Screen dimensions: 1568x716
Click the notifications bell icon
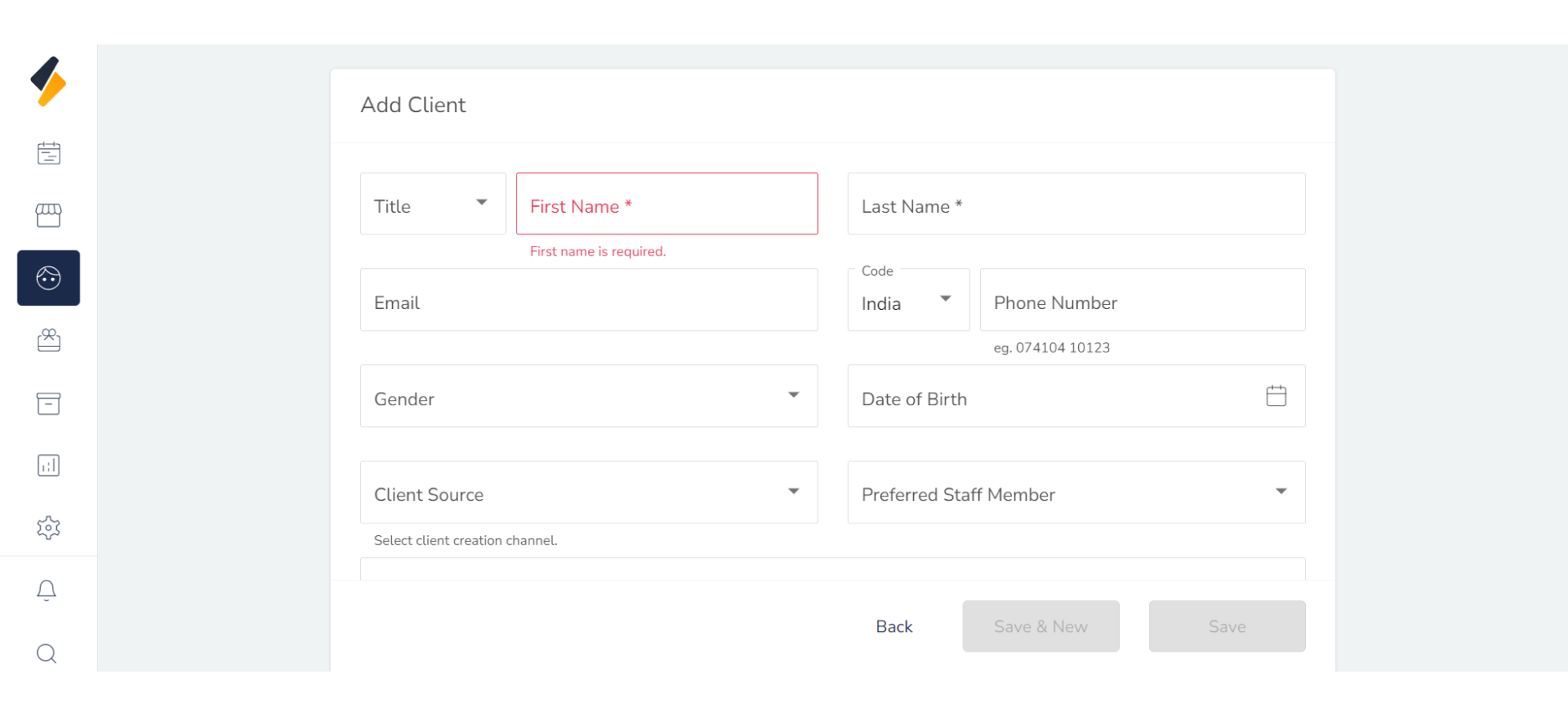[47, 590]
